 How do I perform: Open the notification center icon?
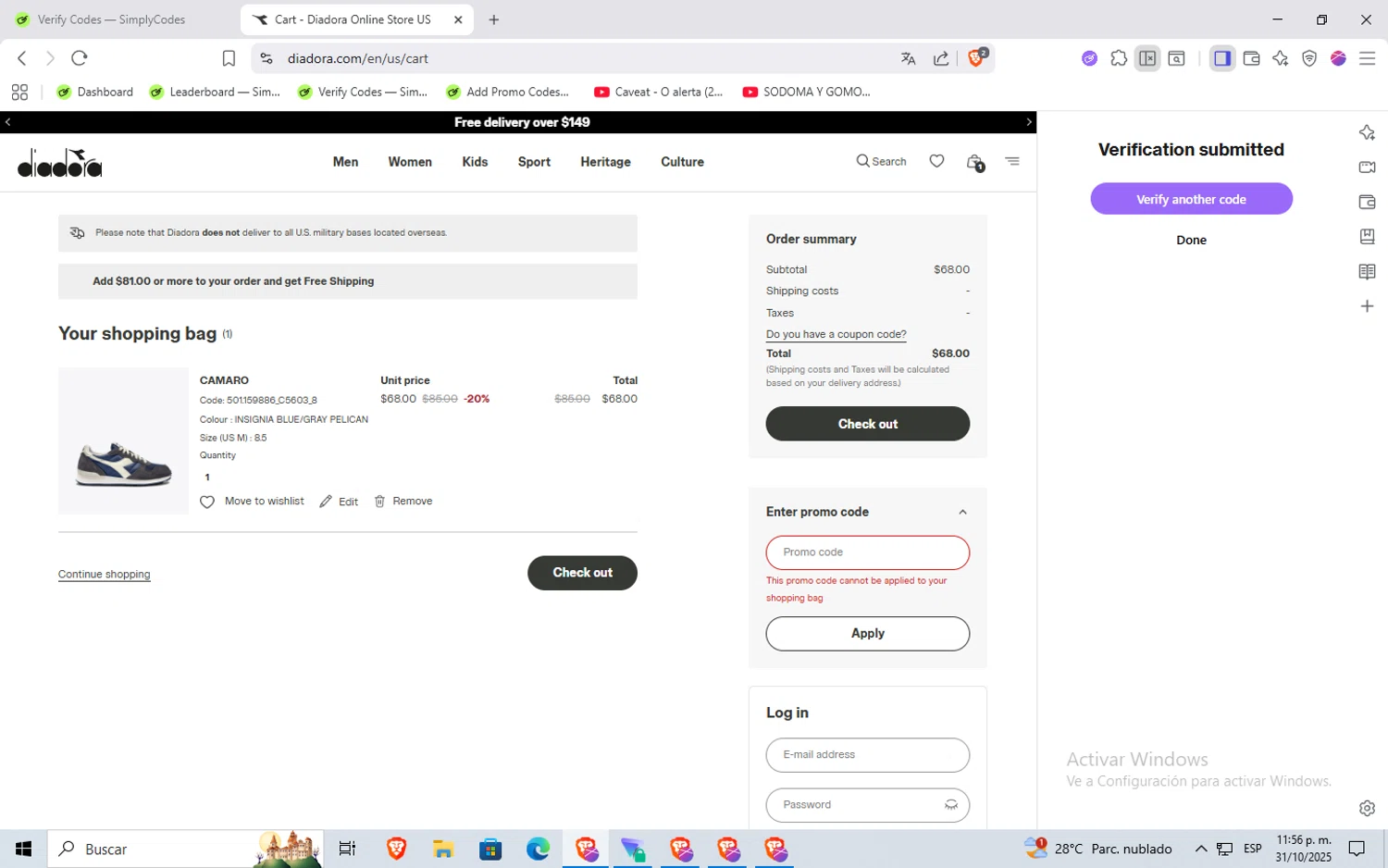pos(1357,849)
